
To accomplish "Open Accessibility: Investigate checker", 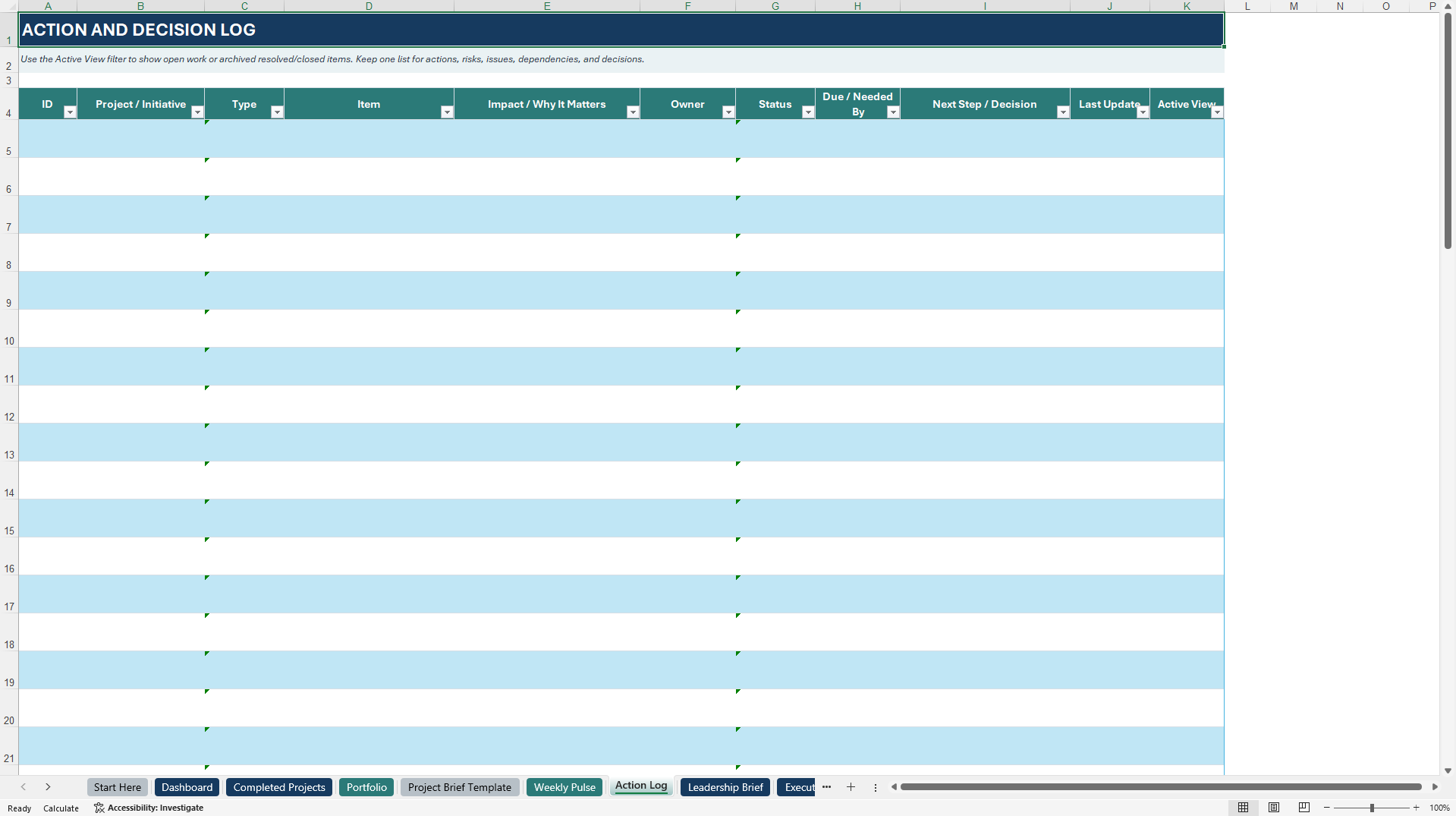I will pyautogui.click(x=149, y=808).
